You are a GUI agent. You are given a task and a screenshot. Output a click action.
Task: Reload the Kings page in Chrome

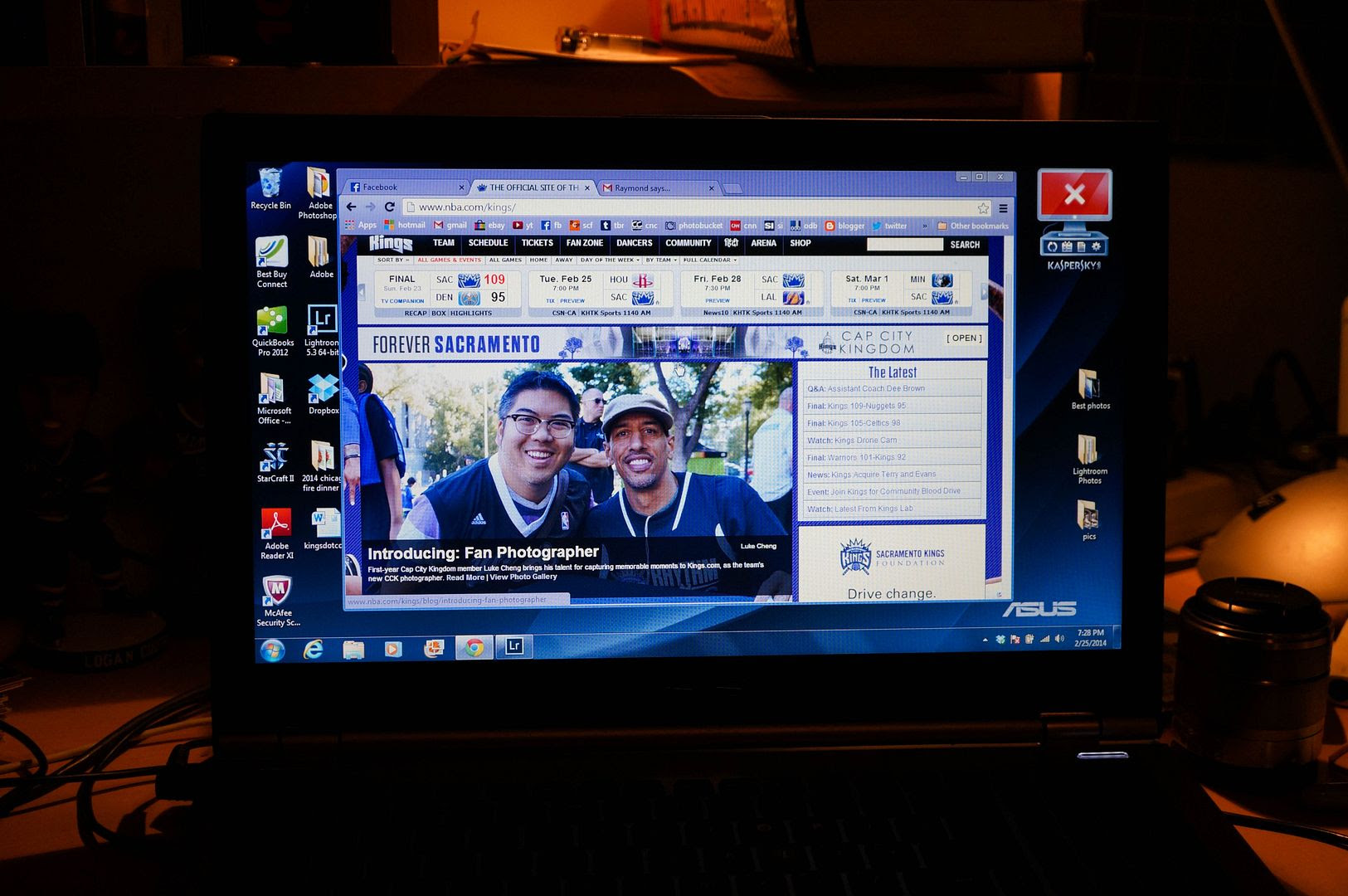click(389, 207)
